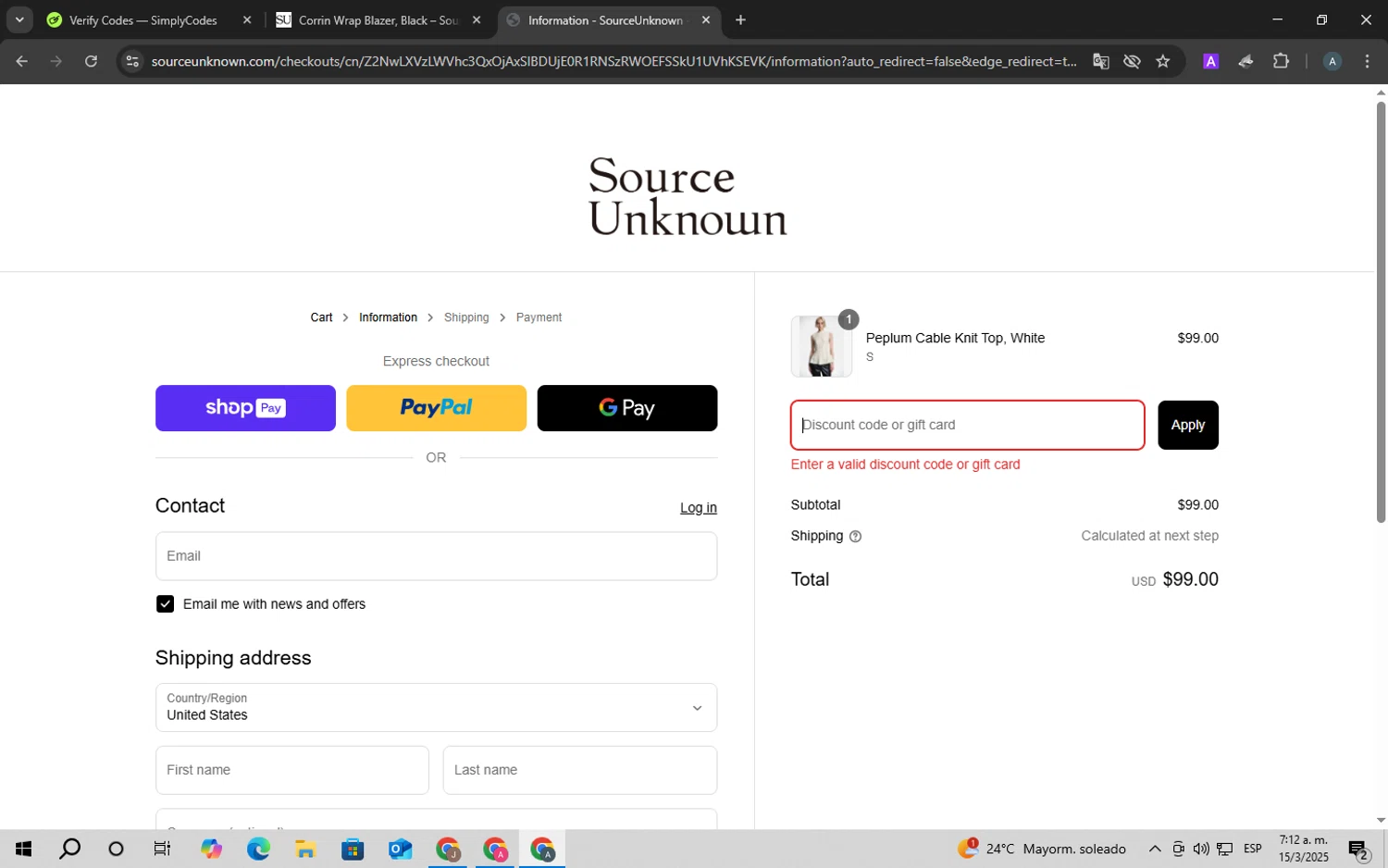The height and width of the screenshot is (868, 1388).
Task: Open the tab search dropdown arrow
Action: point(19,19)
